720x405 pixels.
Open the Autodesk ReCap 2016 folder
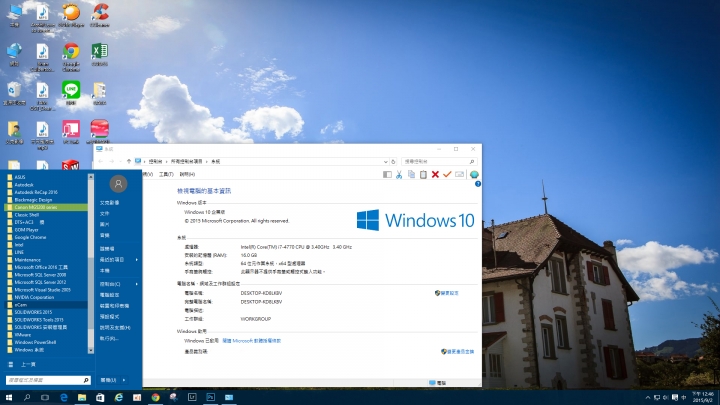click(x=36, y=192)
